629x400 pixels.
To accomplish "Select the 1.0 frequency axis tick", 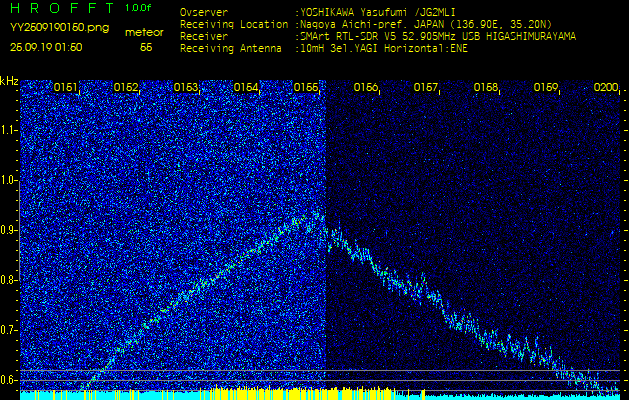I will (9, 180).
